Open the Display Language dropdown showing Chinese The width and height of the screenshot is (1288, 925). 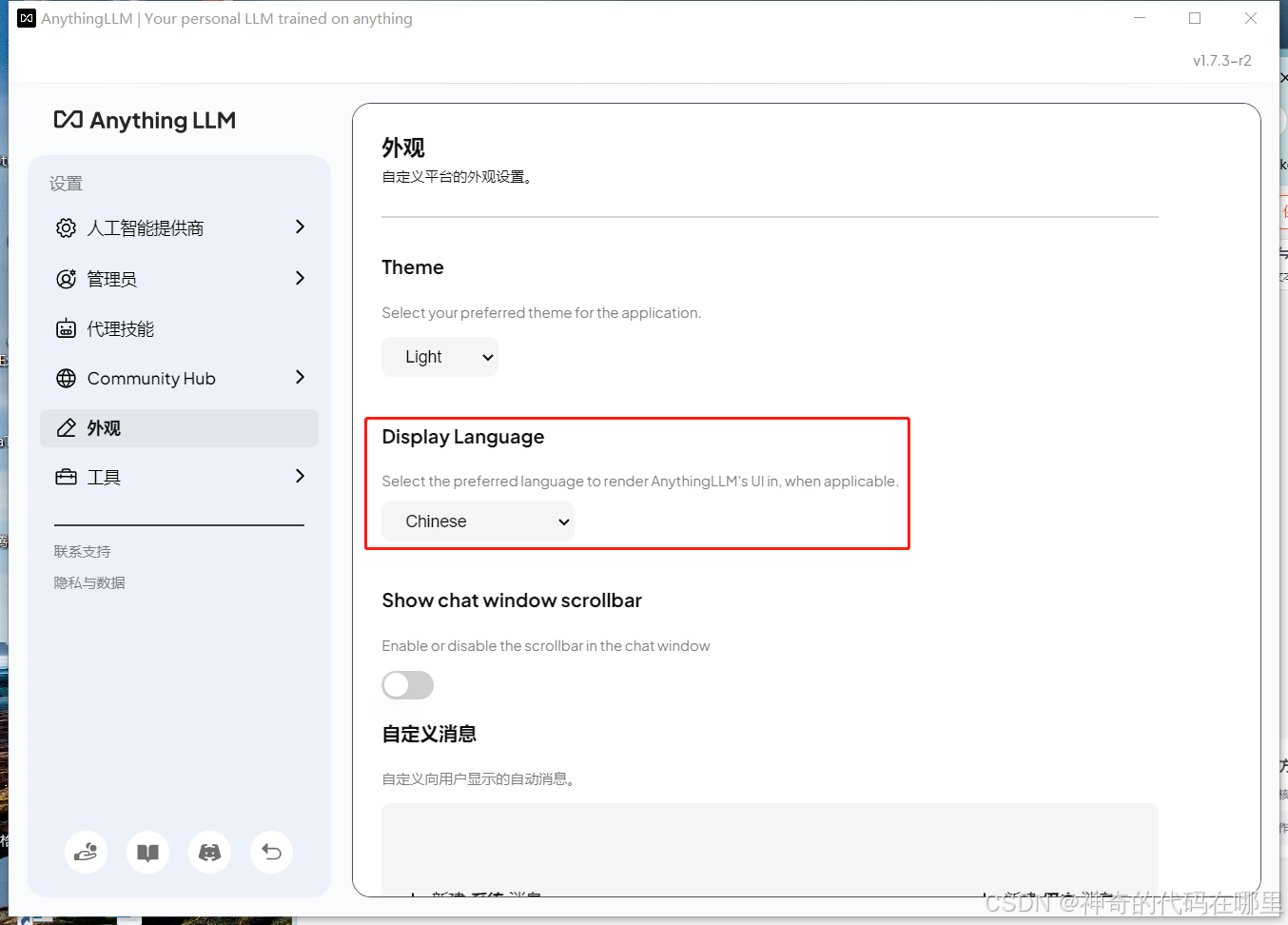pyautogui.click(x=478, y=522)
